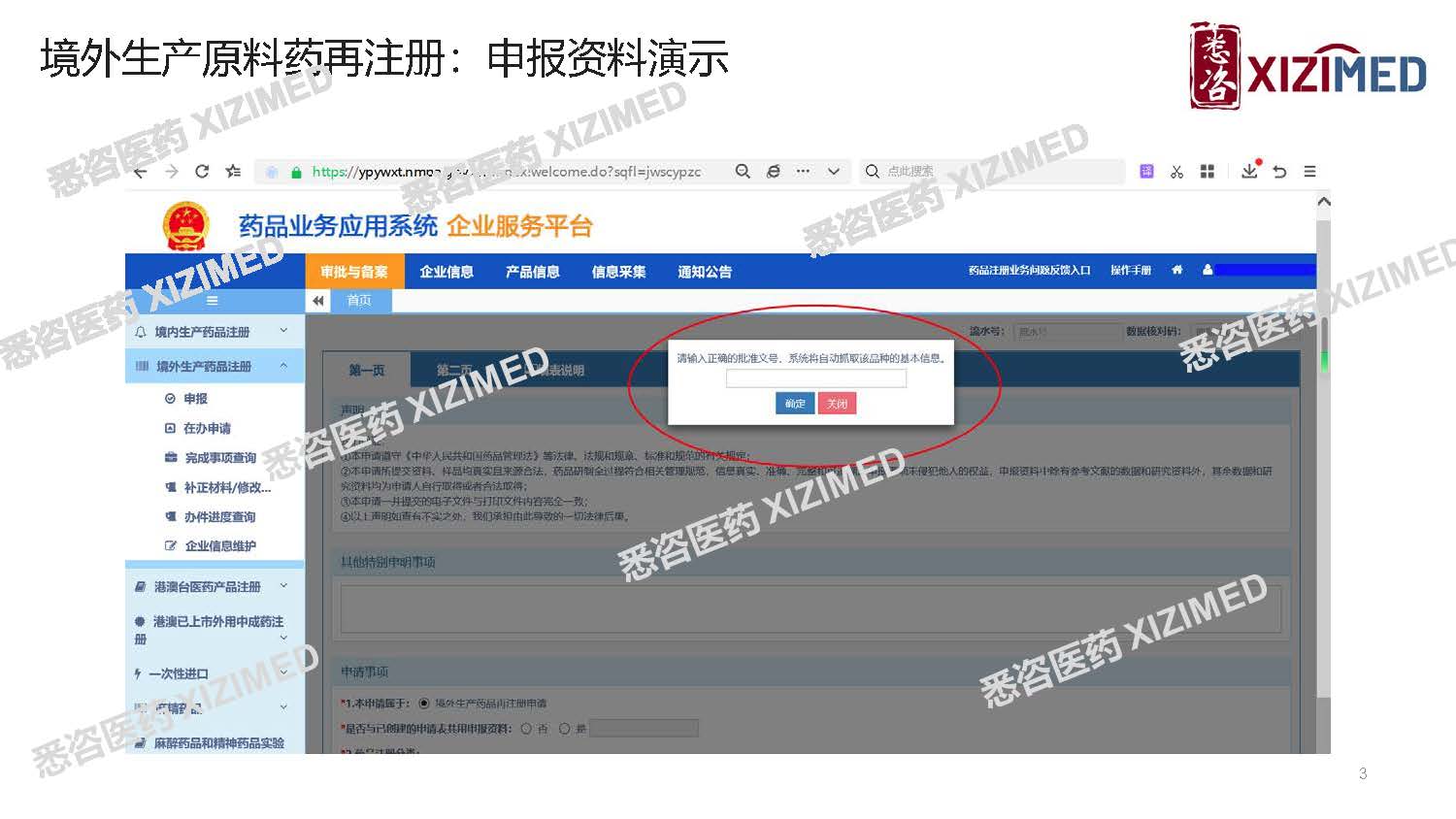Screen dimensions: 1456x819
Task: Click the approval number input in dialog
Action: tap(815, 379)
